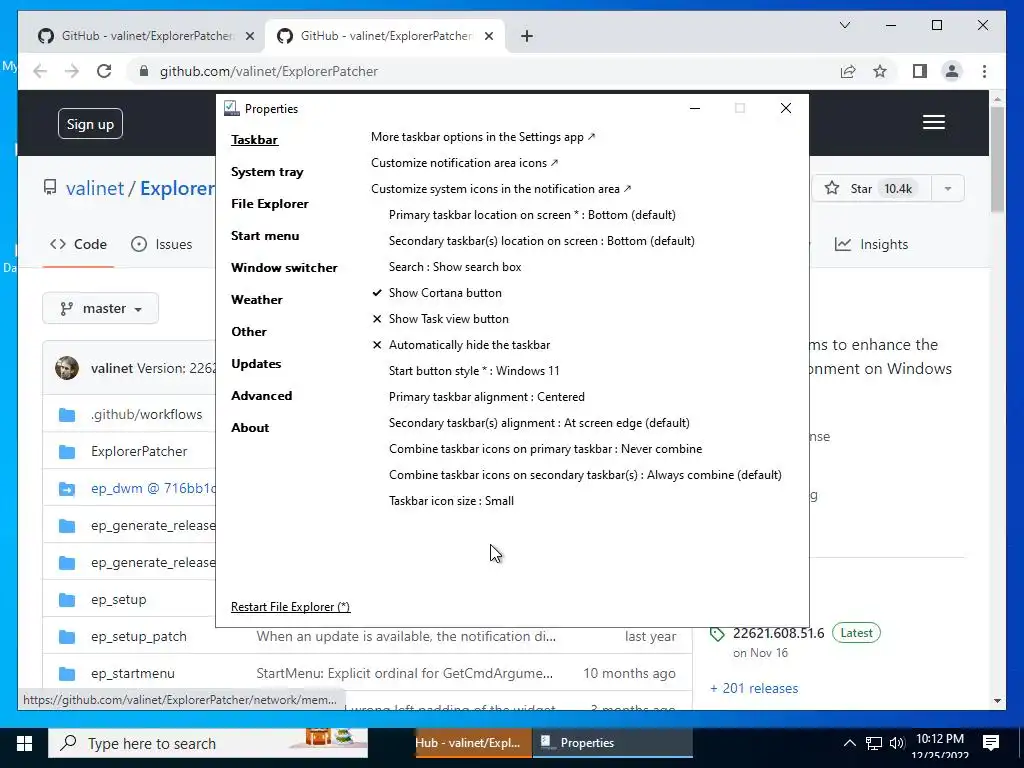Screen dimensions: 1024x768
Task: Open GitHub hamburger menu icon
Action: click(934, 122)
